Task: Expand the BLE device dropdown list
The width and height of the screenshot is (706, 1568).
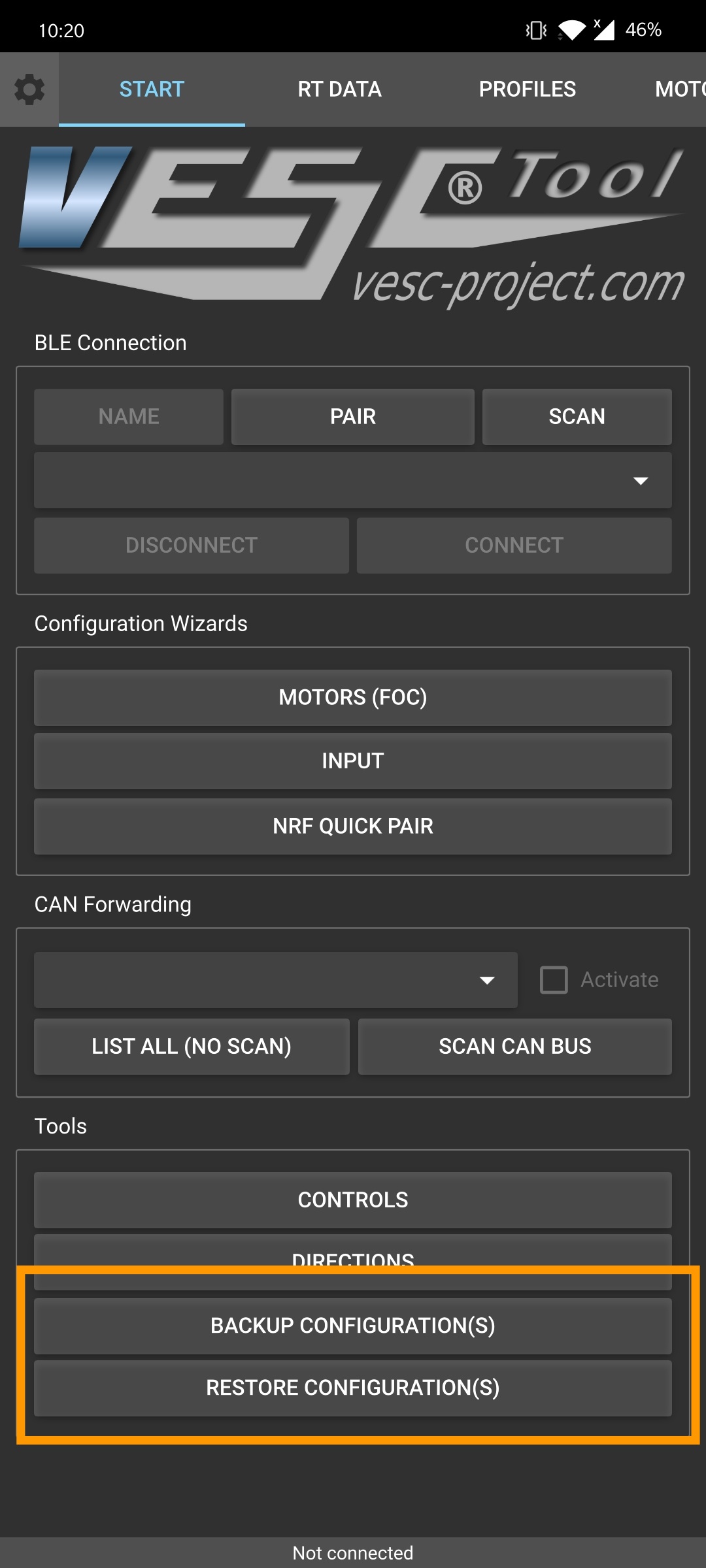Action: [x=353, y=481]
